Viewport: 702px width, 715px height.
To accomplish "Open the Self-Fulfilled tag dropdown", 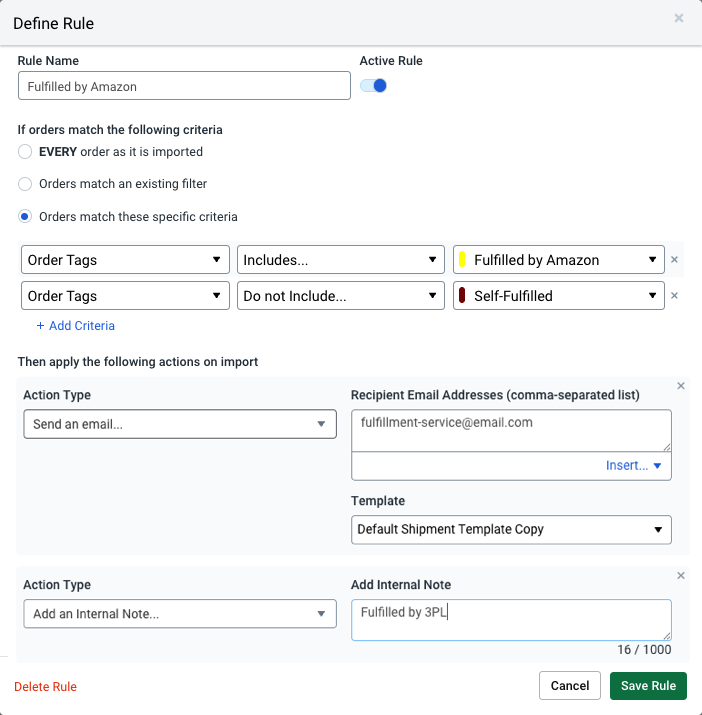I will (558, 296).
